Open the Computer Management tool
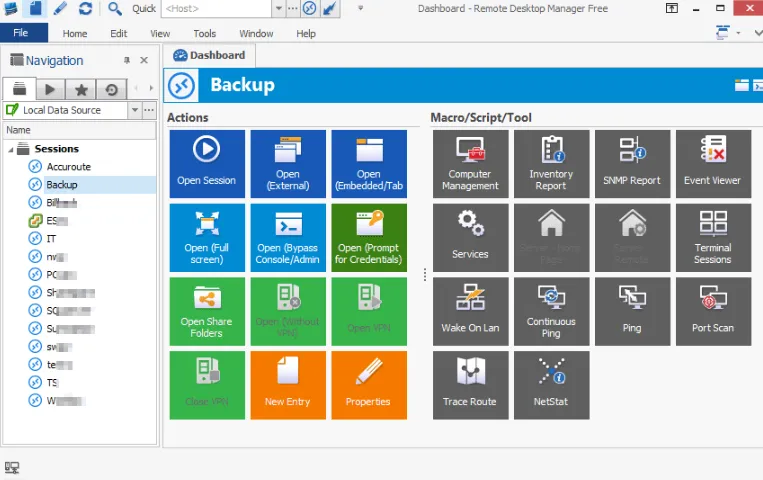Image resolution: width=763 pixels, height=480 pixels. (470, 164)
